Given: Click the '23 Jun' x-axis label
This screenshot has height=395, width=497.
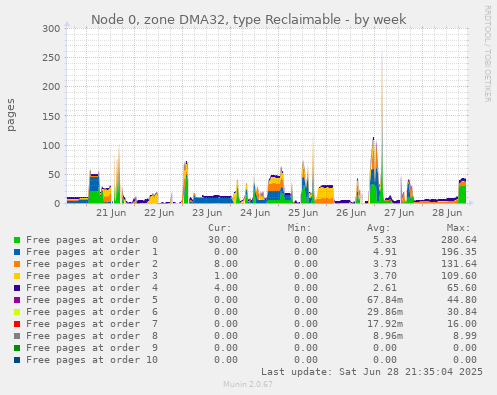Looking at the screenshot, I should point(207,213).
